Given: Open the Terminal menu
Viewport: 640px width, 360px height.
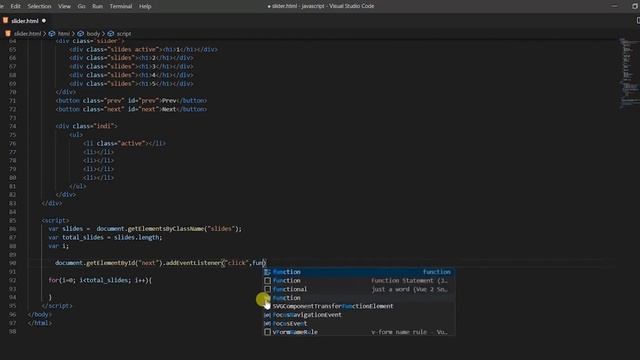Looking at the screenshot, I should tap(121, 6).
